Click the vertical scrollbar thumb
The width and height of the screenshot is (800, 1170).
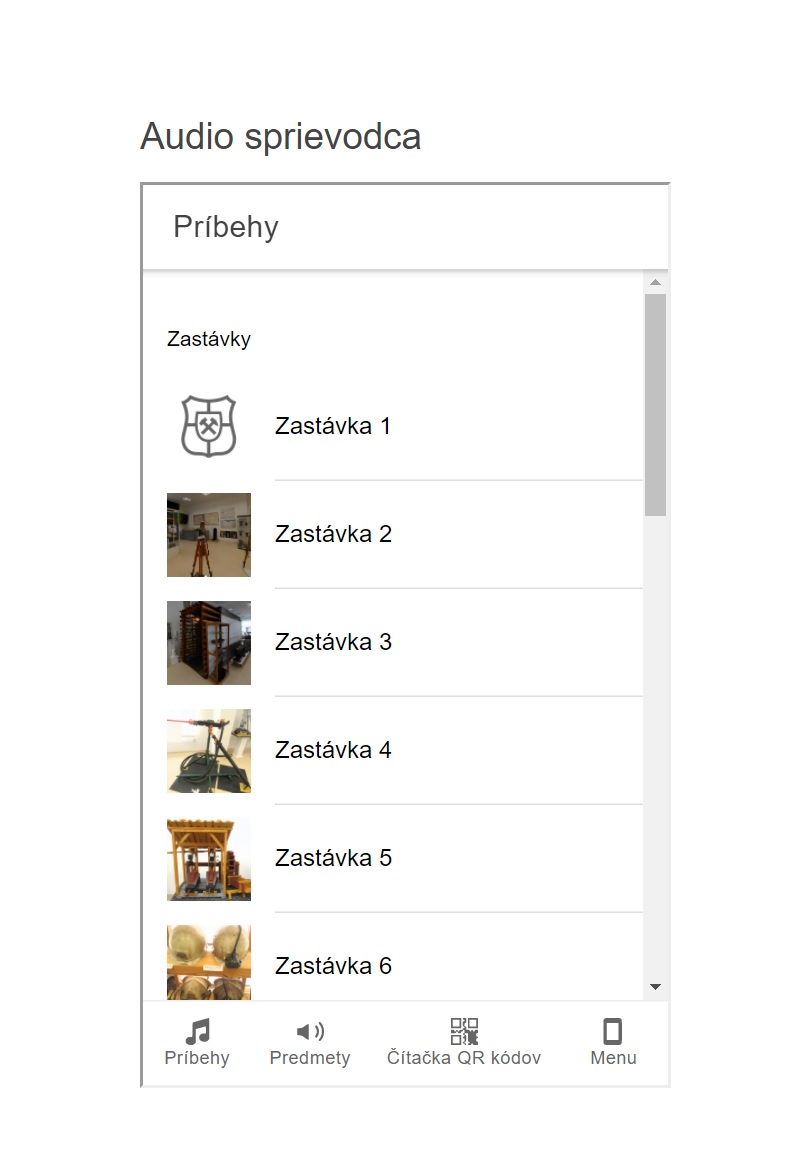pos(655,404)
